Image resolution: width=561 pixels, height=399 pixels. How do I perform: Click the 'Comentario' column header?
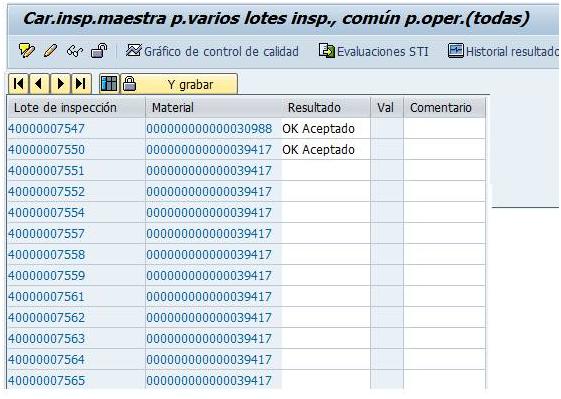(x=445, y=107)
